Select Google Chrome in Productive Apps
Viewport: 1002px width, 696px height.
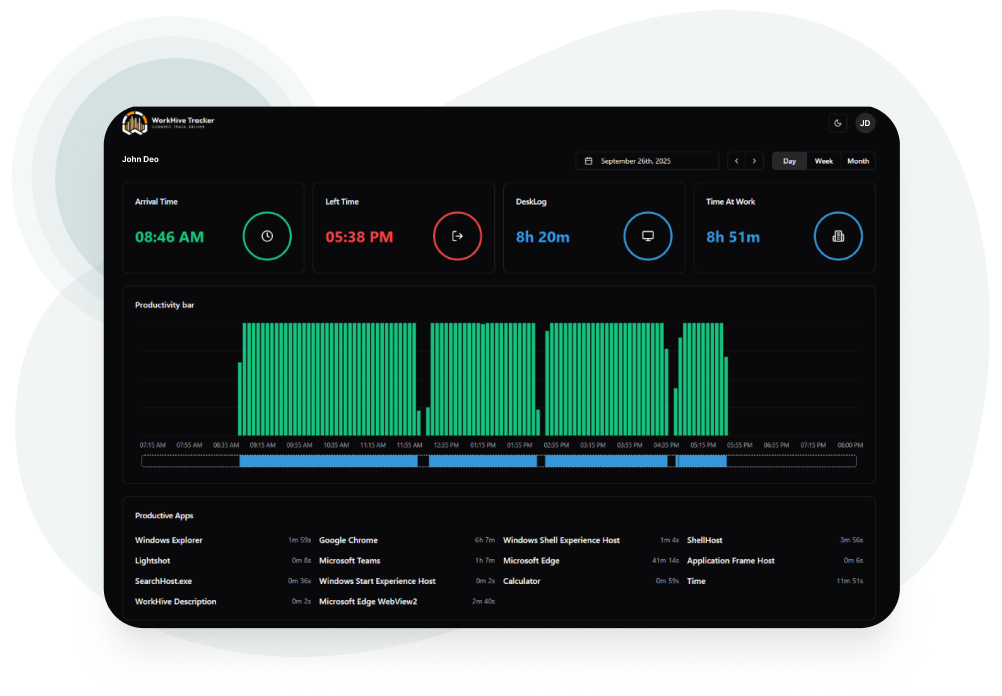point(348,540)
